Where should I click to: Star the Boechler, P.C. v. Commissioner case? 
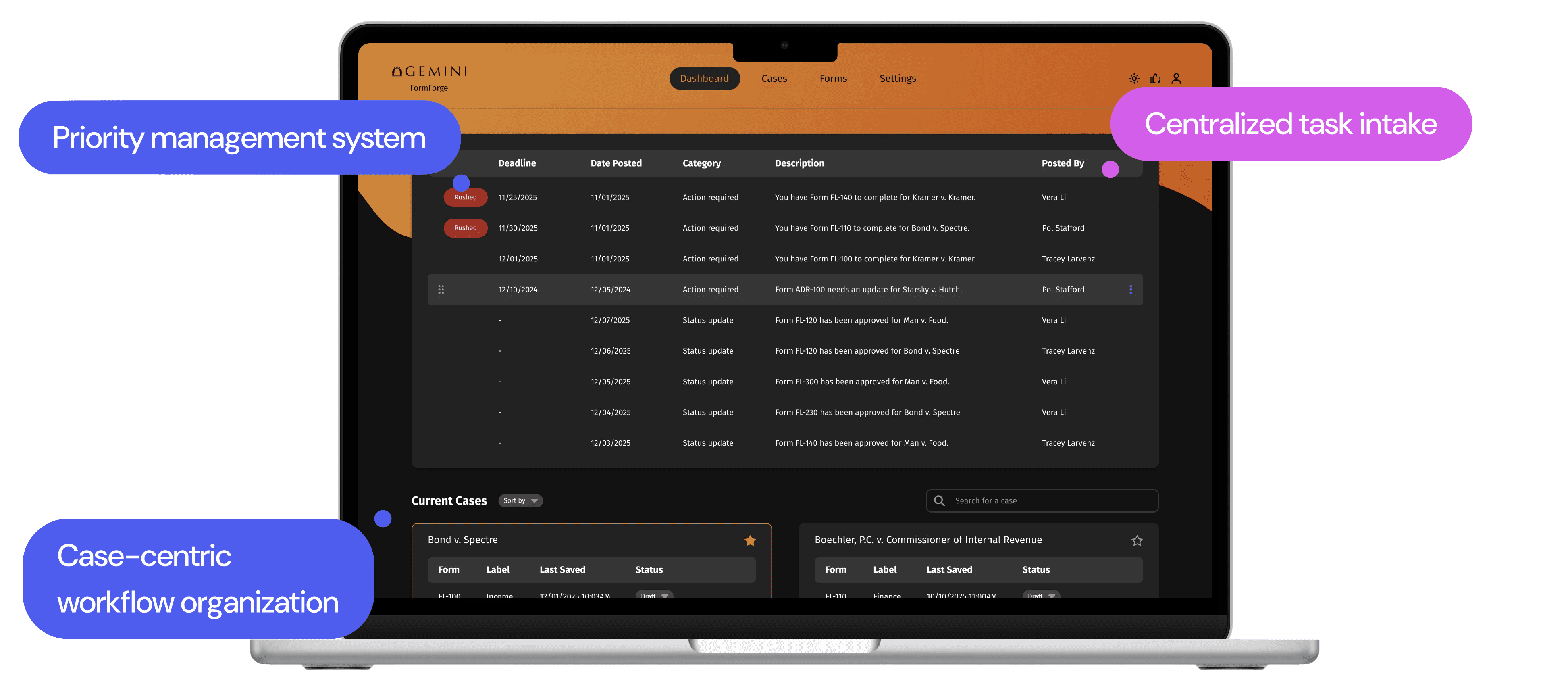pyautogui.click(x=1136, y=540)
